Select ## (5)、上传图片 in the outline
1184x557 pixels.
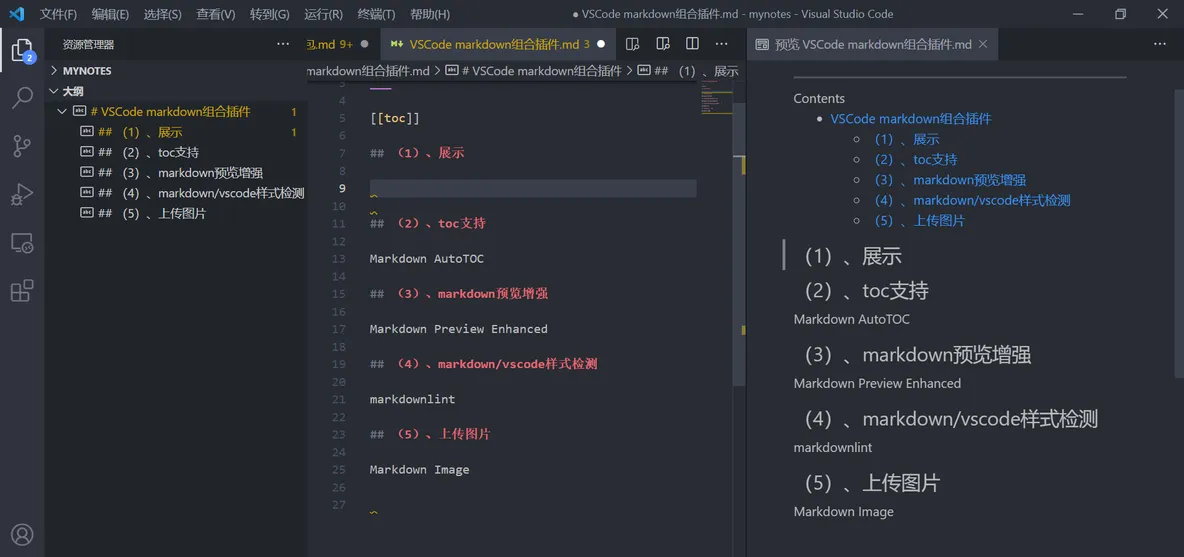coord(175,214)
